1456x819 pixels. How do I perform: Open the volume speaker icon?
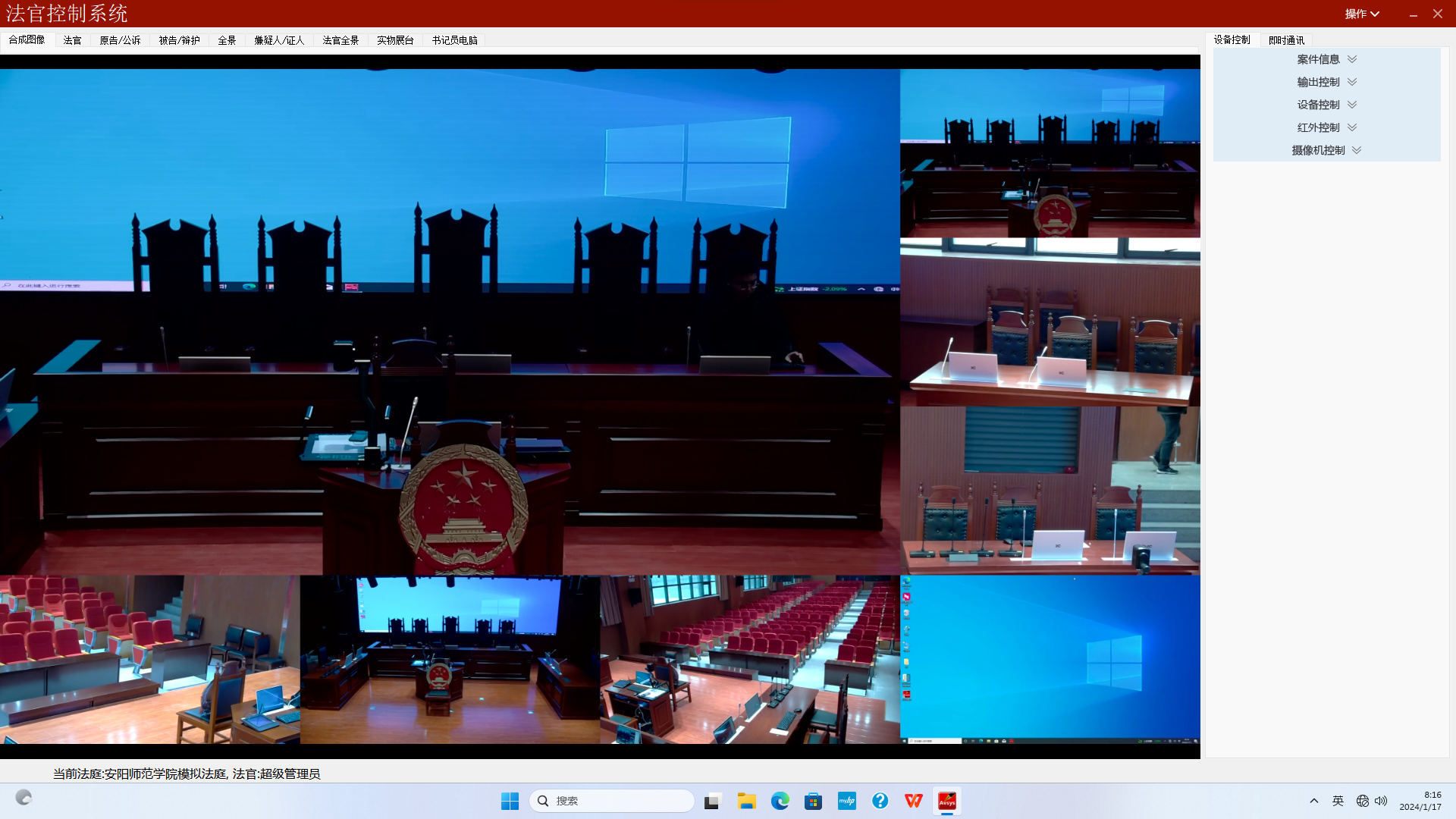(1381, 801)
